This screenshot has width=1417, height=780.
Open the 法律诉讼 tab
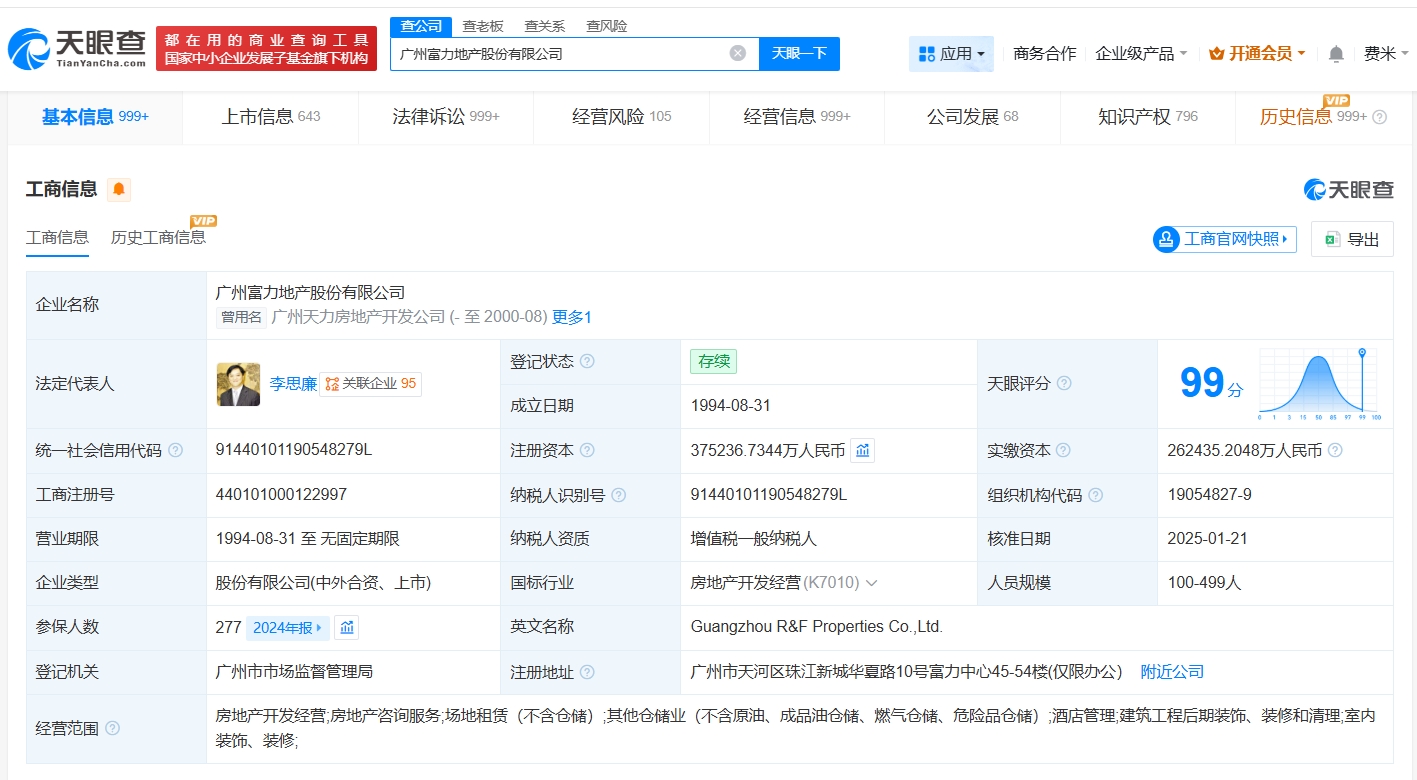tap(446, 117)
